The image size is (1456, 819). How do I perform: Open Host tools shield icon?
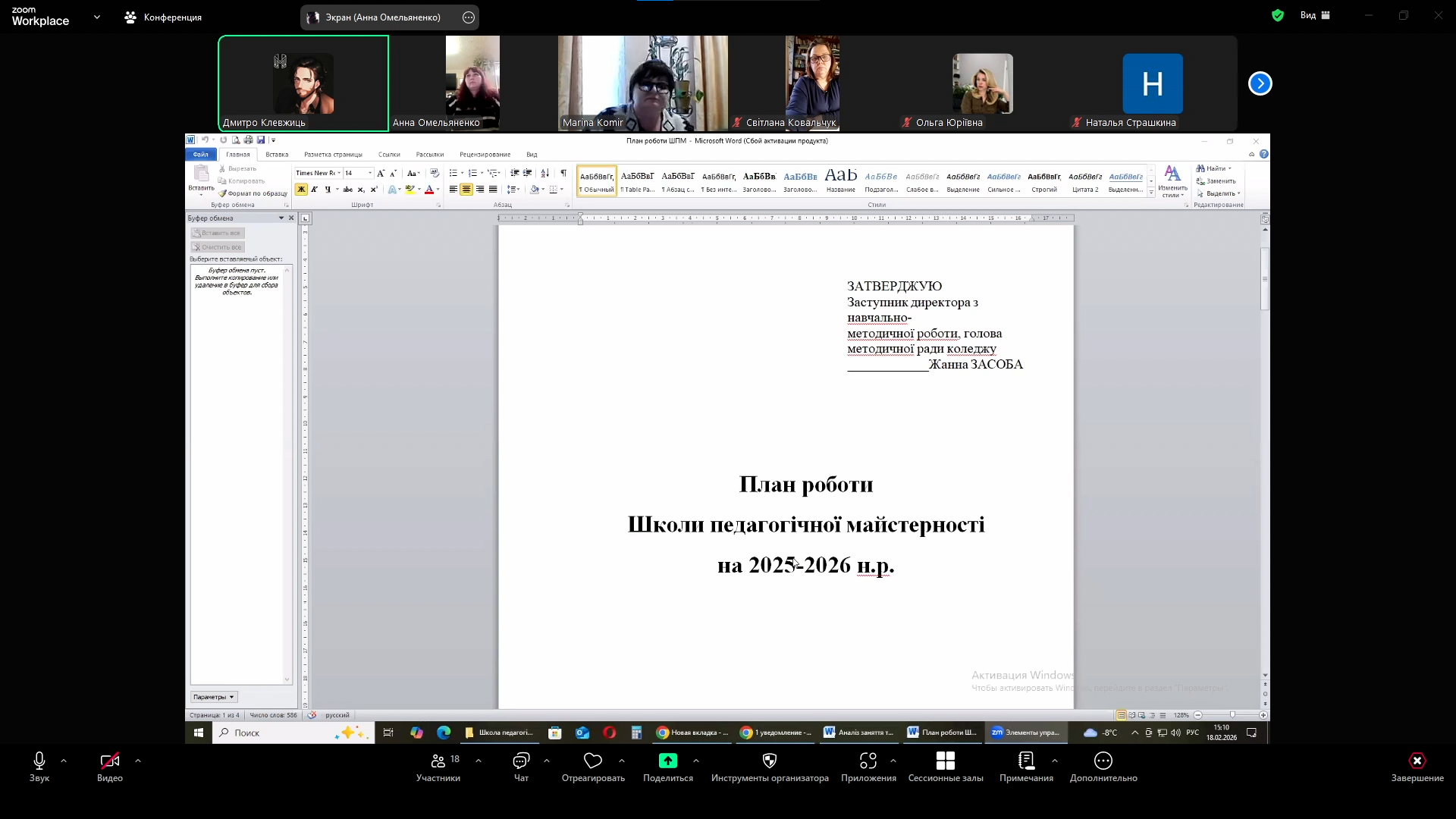pyautogui.click(x=769, y=761)
